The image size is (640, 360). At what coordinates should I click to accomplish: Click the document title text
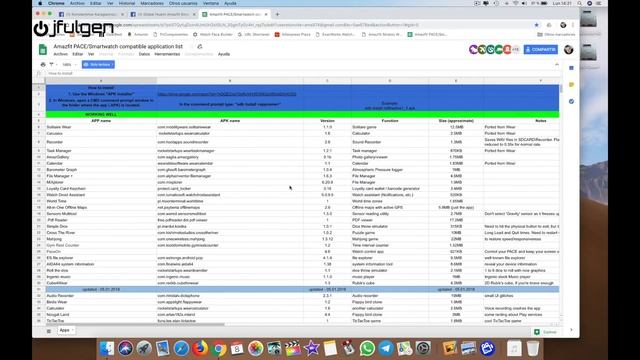118,47
